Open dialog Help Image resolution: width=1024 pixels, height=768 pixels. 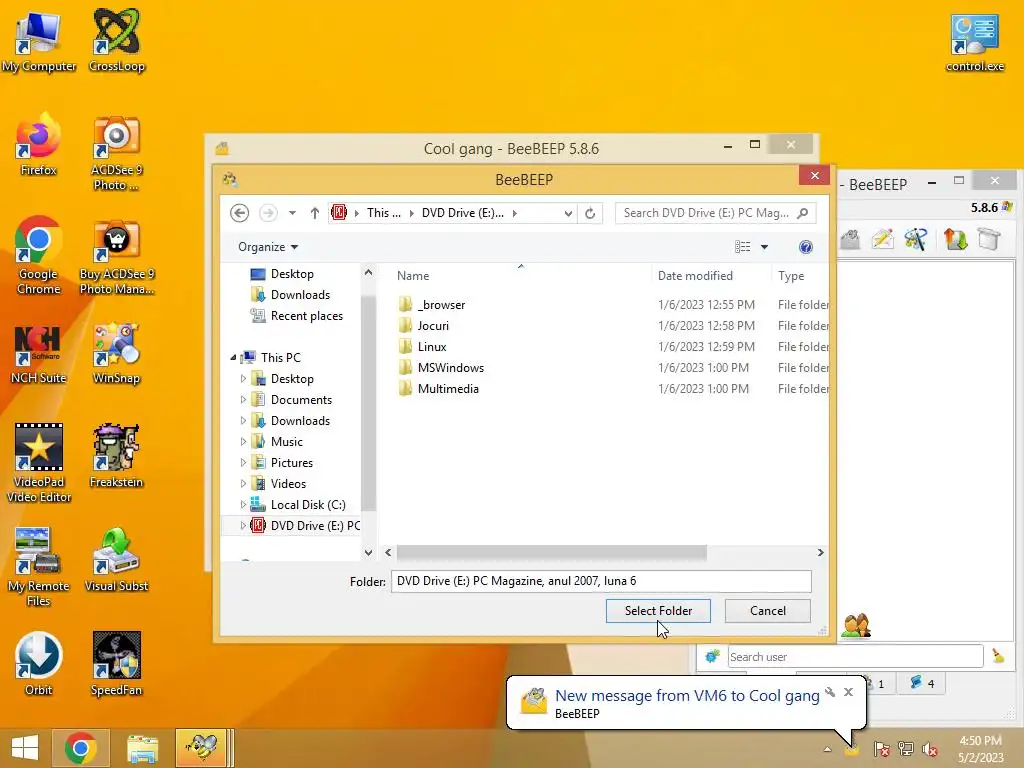coord(805,247)
